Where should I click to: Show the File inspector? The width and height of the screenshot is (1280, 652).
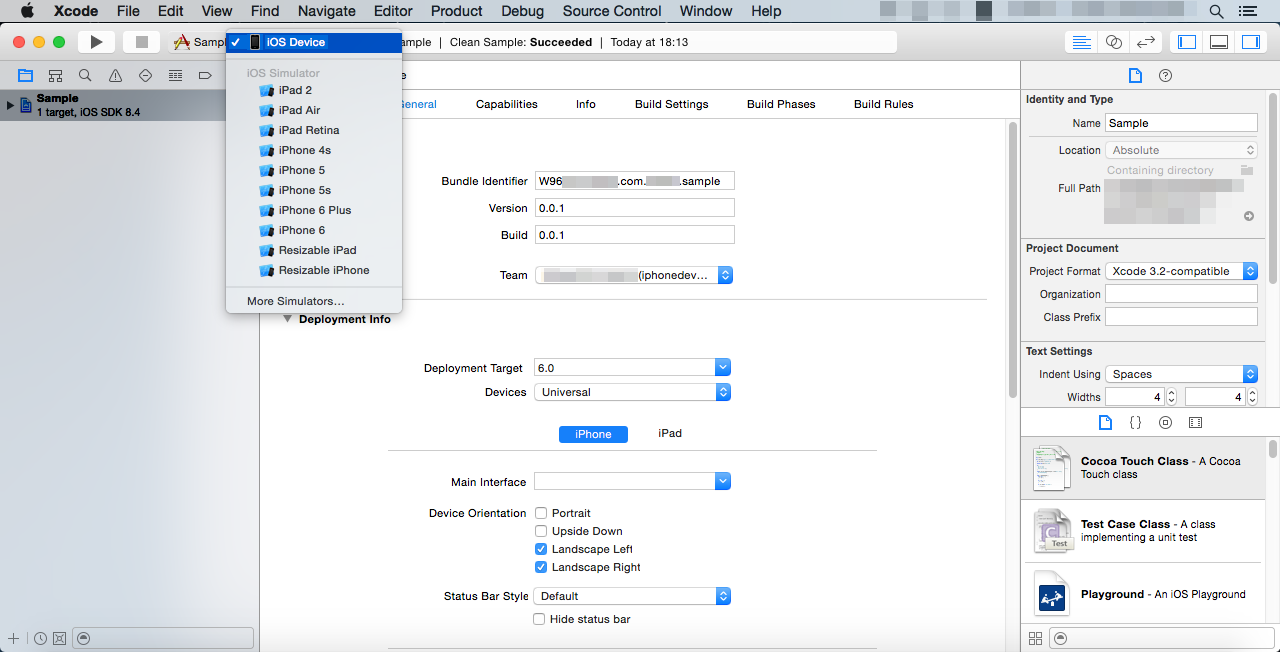(x=1135, y=76)
